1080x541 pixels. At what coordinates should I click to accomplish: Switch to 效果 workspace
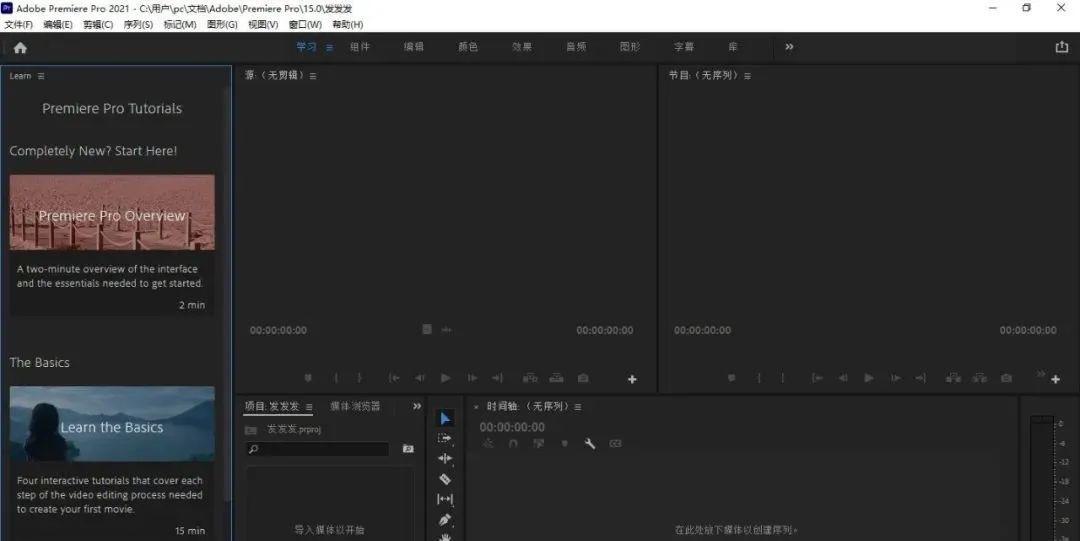(522, 47)
